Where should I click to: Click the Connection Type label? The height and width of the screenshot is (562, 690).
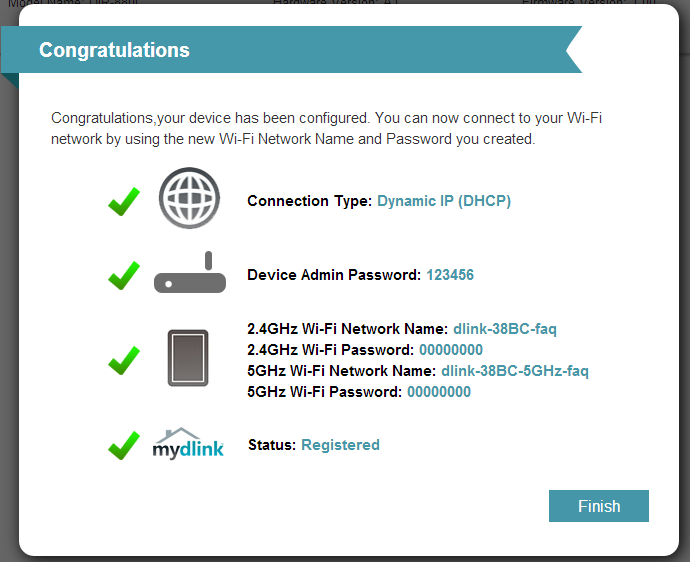pos(310,201)
